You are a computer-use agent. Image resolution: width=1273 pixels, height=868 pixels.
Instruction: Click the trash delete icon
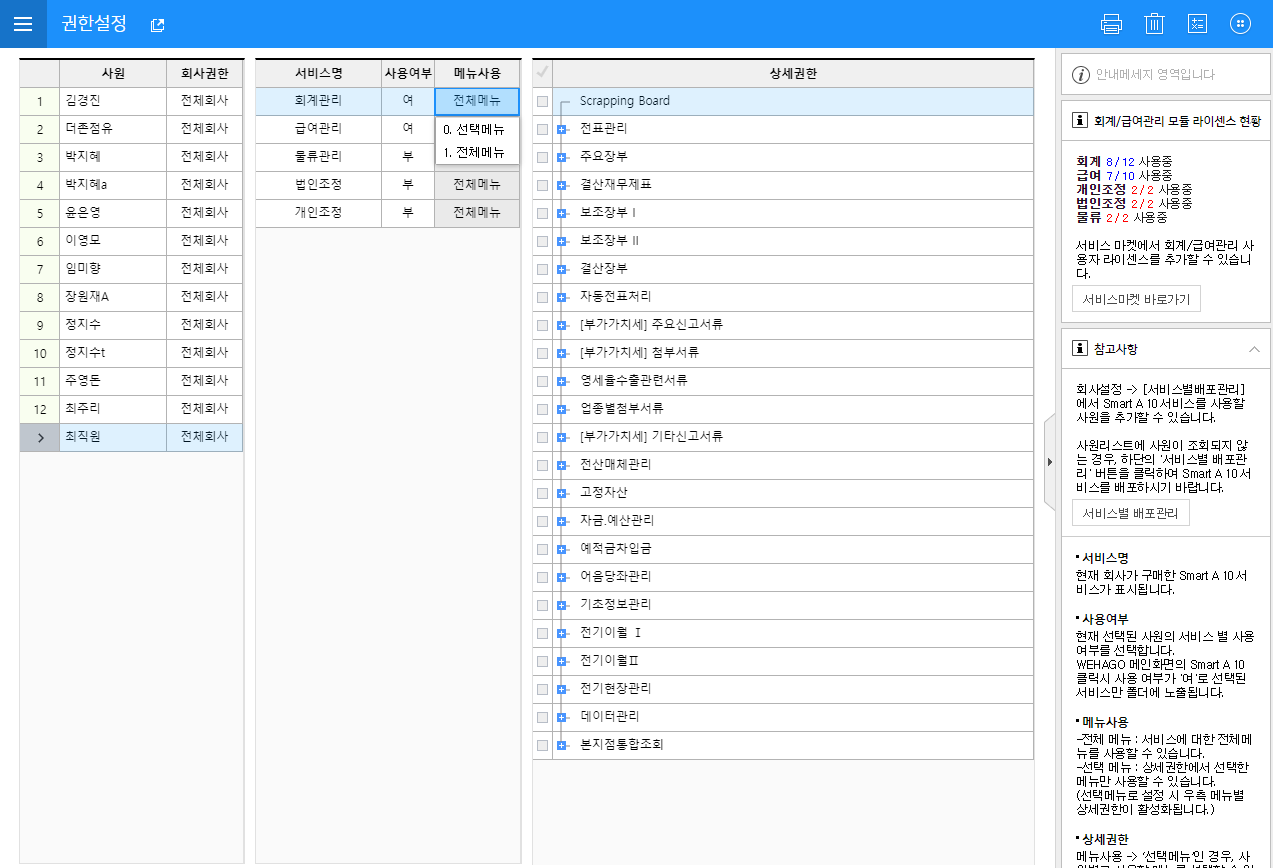tap(1154, 24)
